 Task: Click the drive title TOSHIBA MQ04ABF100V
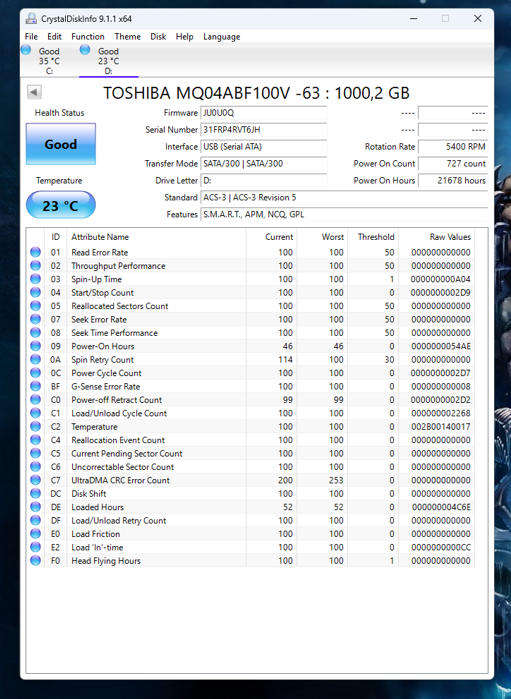(x=256, y=93)
